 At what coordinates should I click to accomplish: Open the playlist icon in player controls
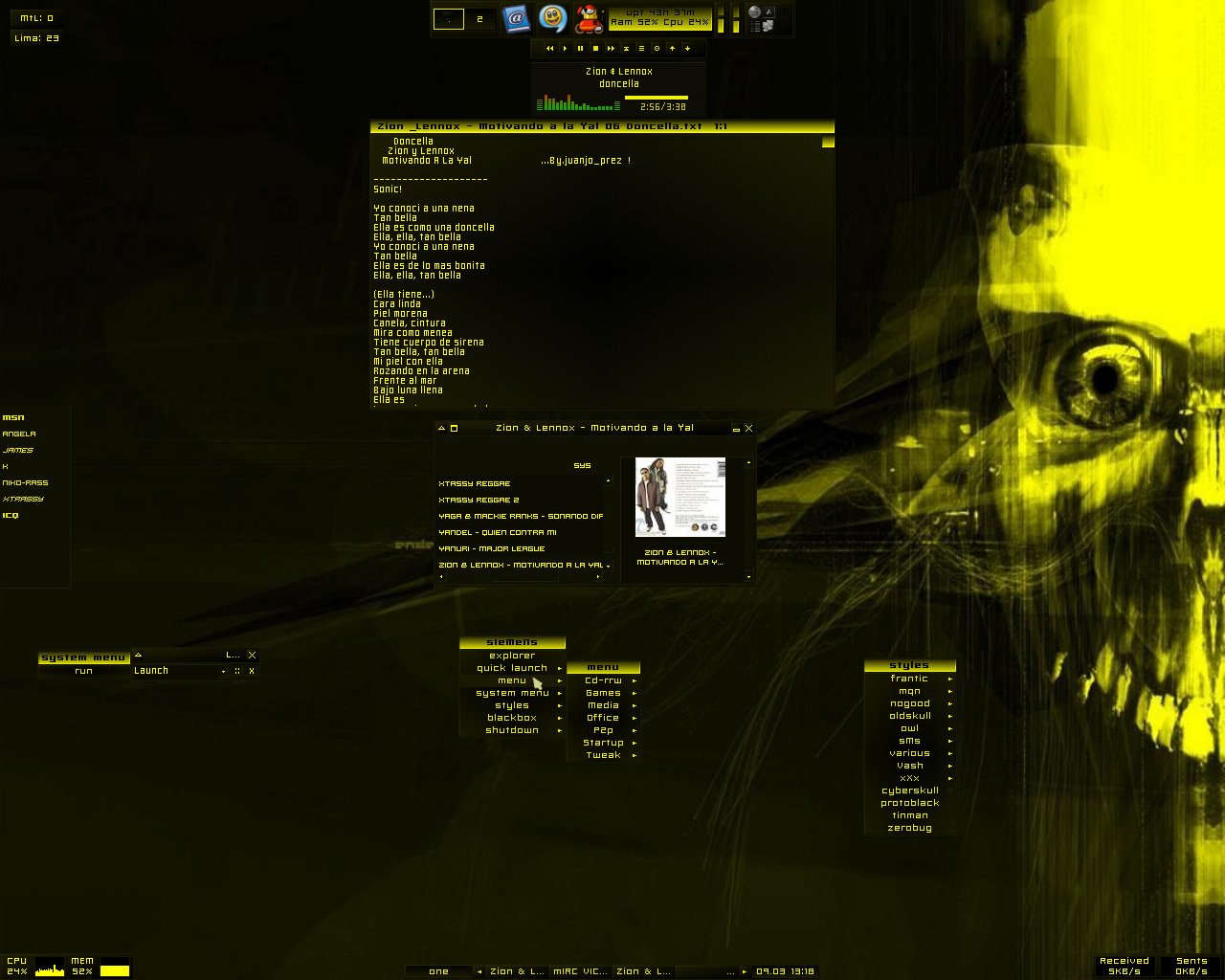[x=641, y=48]
